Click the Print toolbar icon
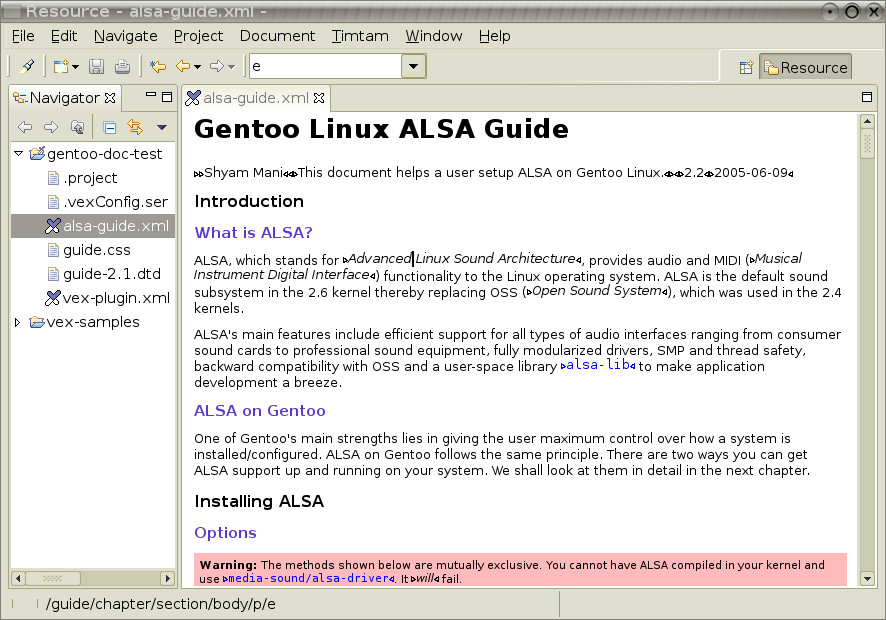The image size is (886, 620). pos(122,67)
